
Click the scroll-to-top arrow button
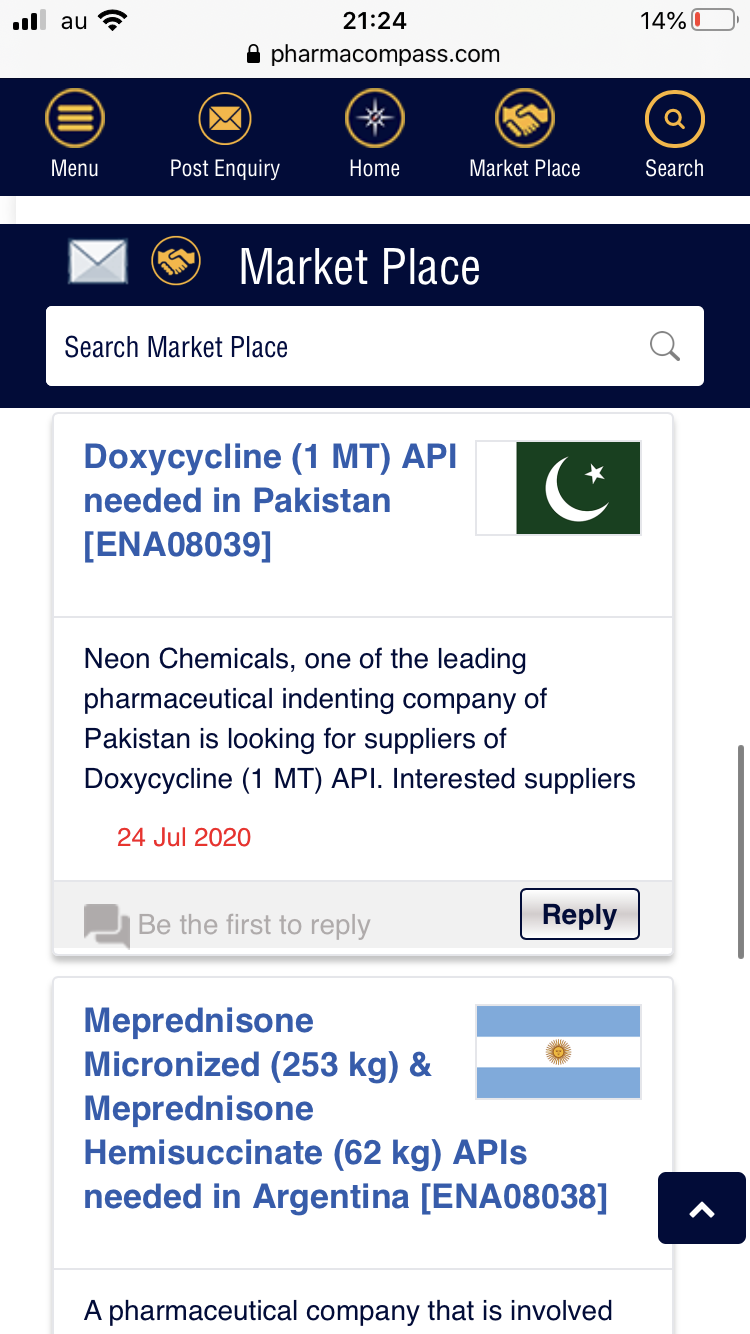[x=702, y=1208]
